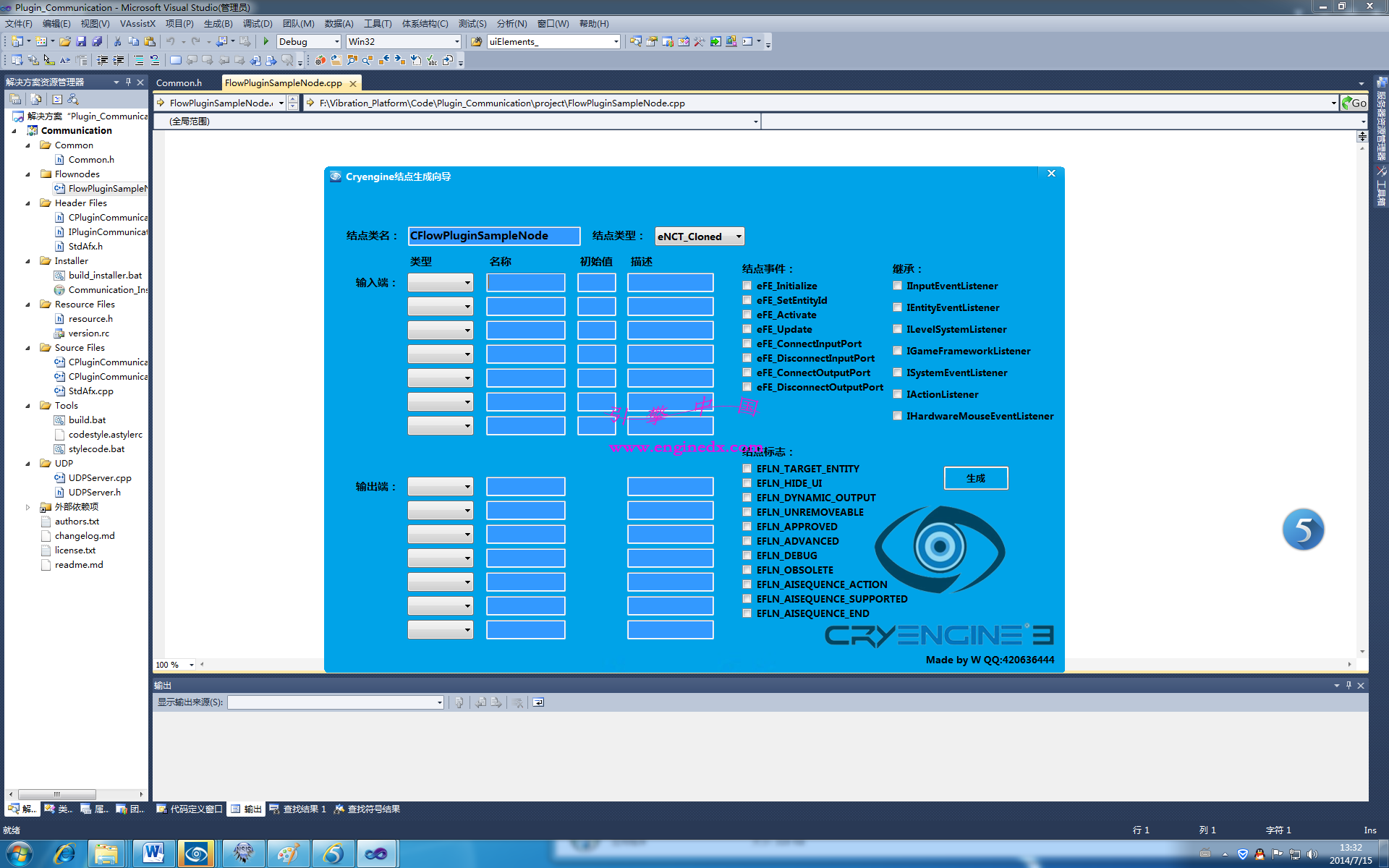
Task: Switch to the Code Definition Window tab
Action: click(x=190, y=809)
